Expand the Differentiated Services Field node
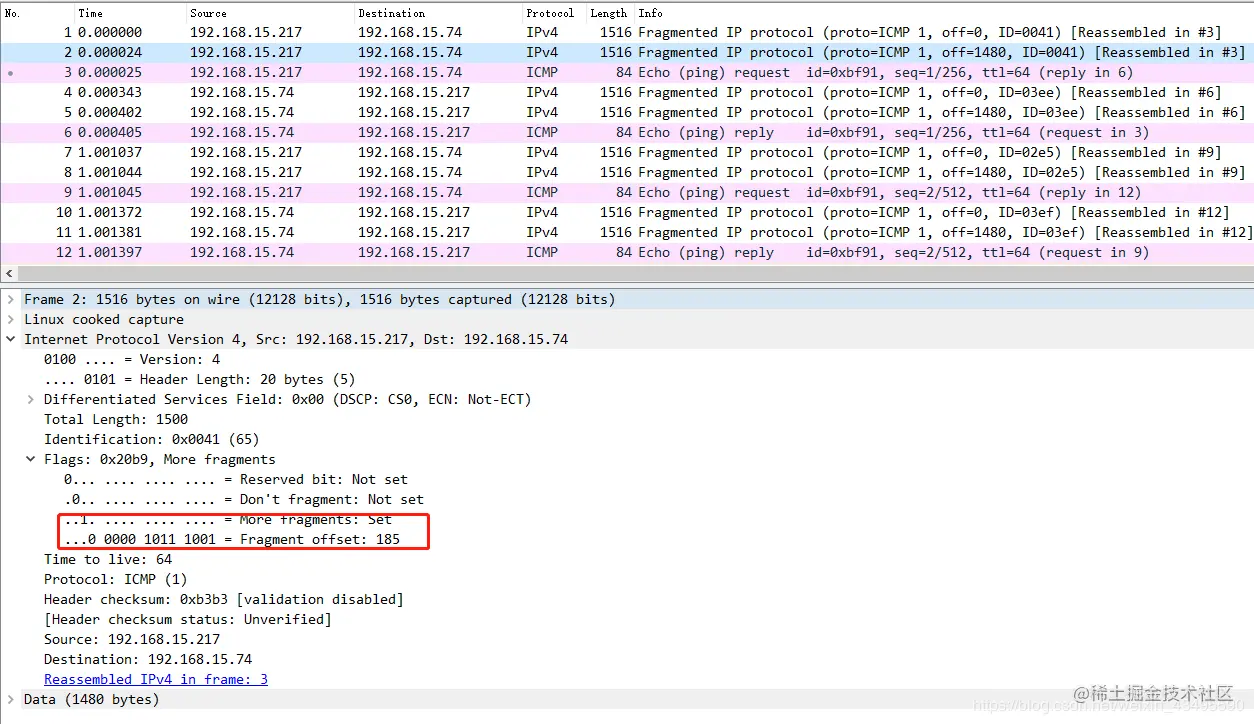 (31, 399)
